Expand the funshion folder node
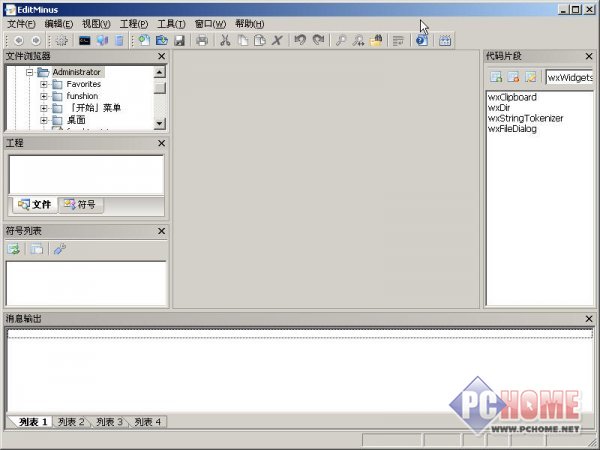 [x=44, y=96]
